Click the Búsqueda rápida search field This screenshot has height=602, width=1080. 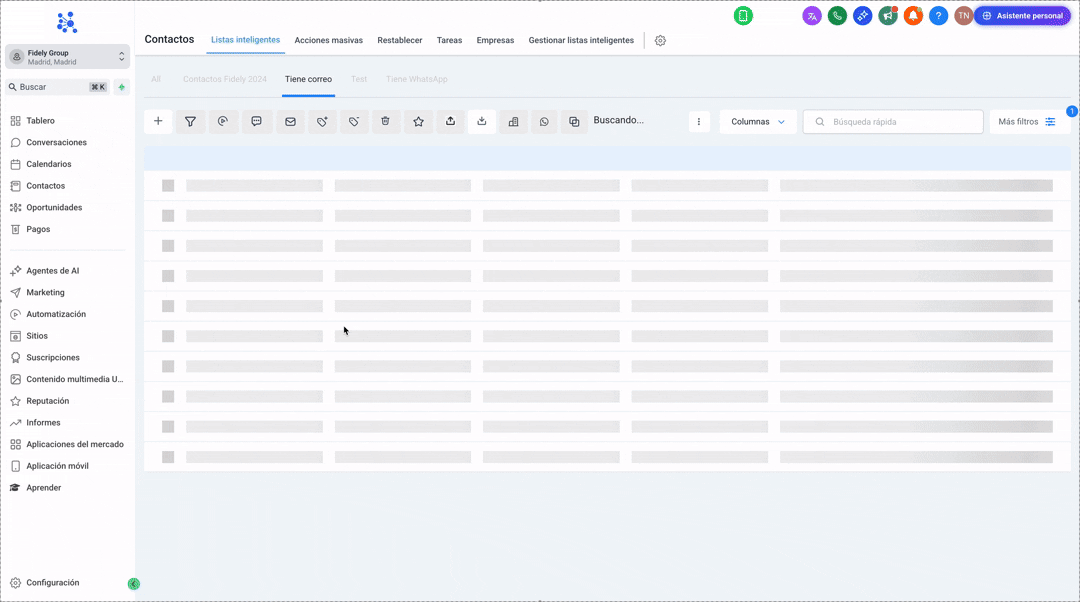[x=900, y=121]
